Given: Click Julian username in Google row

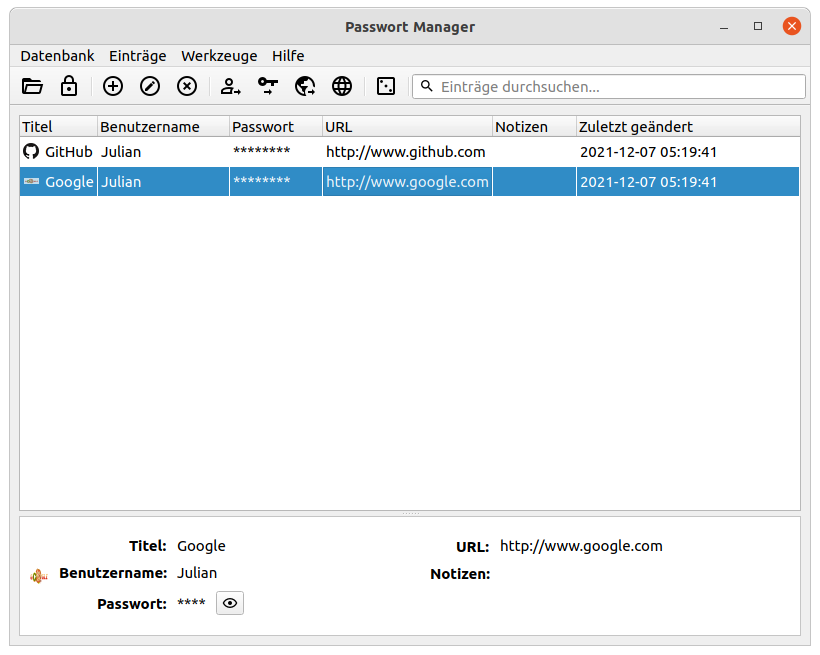Looking at the screenshot, I should click(x=121, y=182).
